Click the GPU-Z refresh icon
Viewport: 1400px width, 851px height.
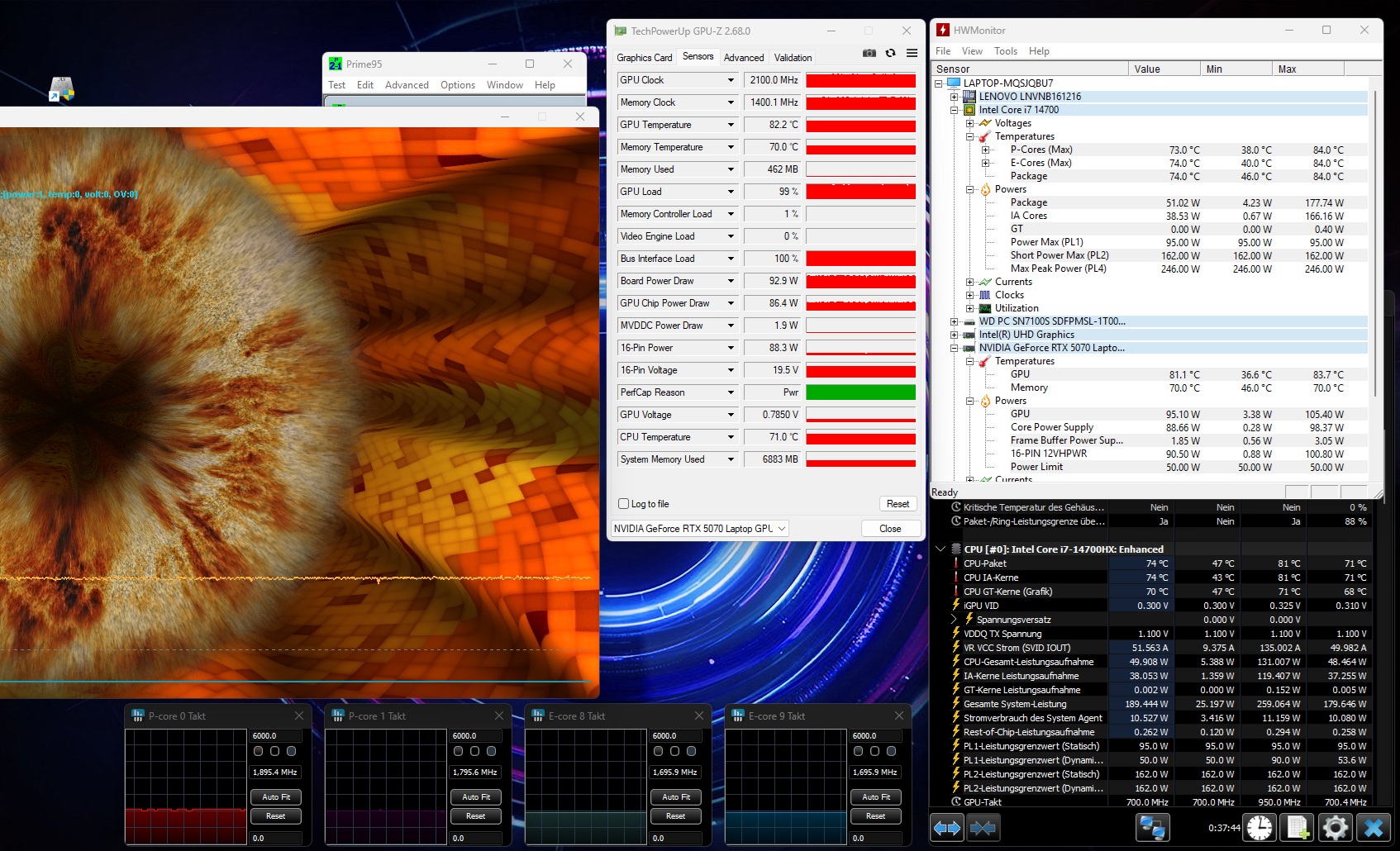[x=890, y=53]
